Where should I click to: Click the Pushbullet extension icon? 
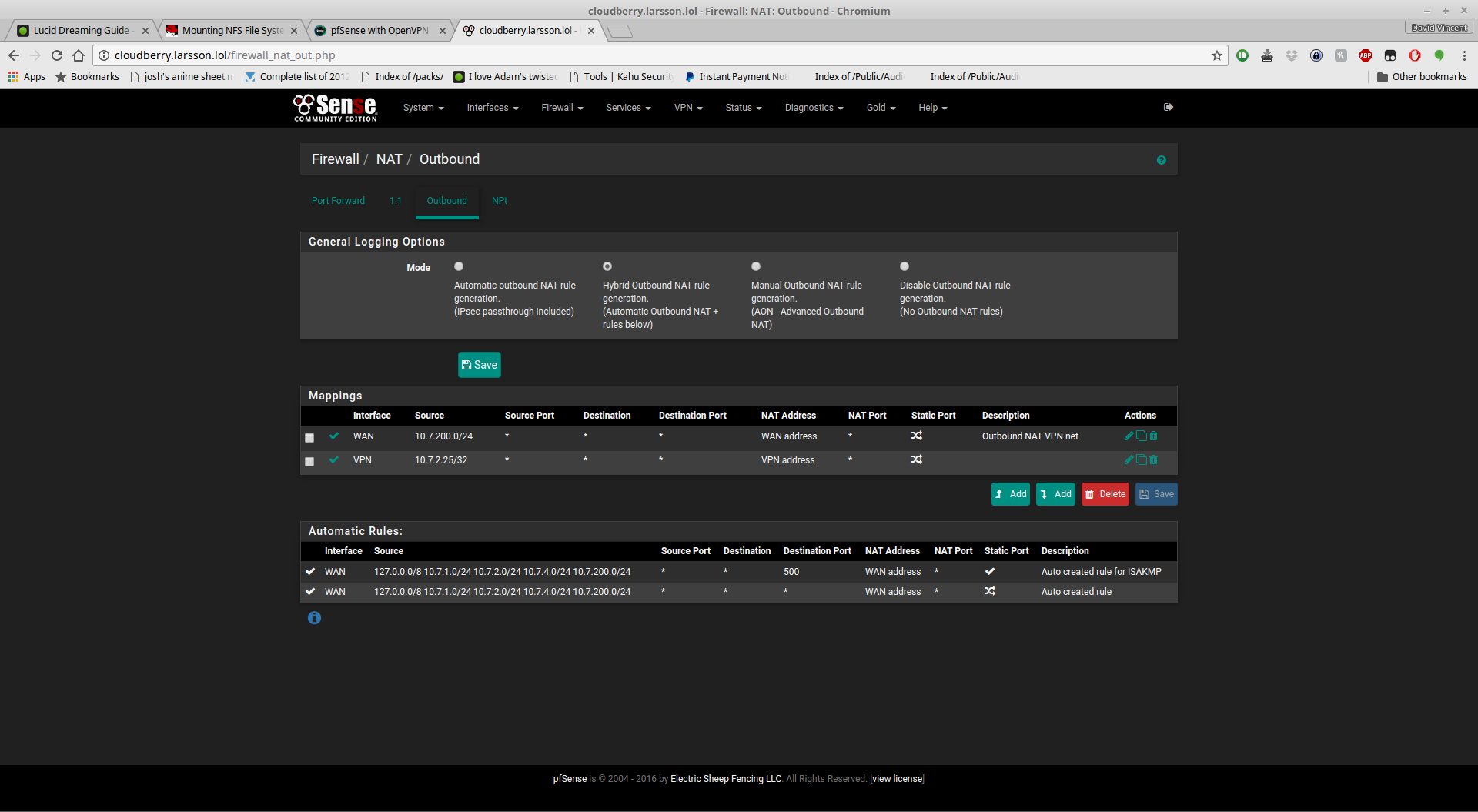(x=1242, y=55)
